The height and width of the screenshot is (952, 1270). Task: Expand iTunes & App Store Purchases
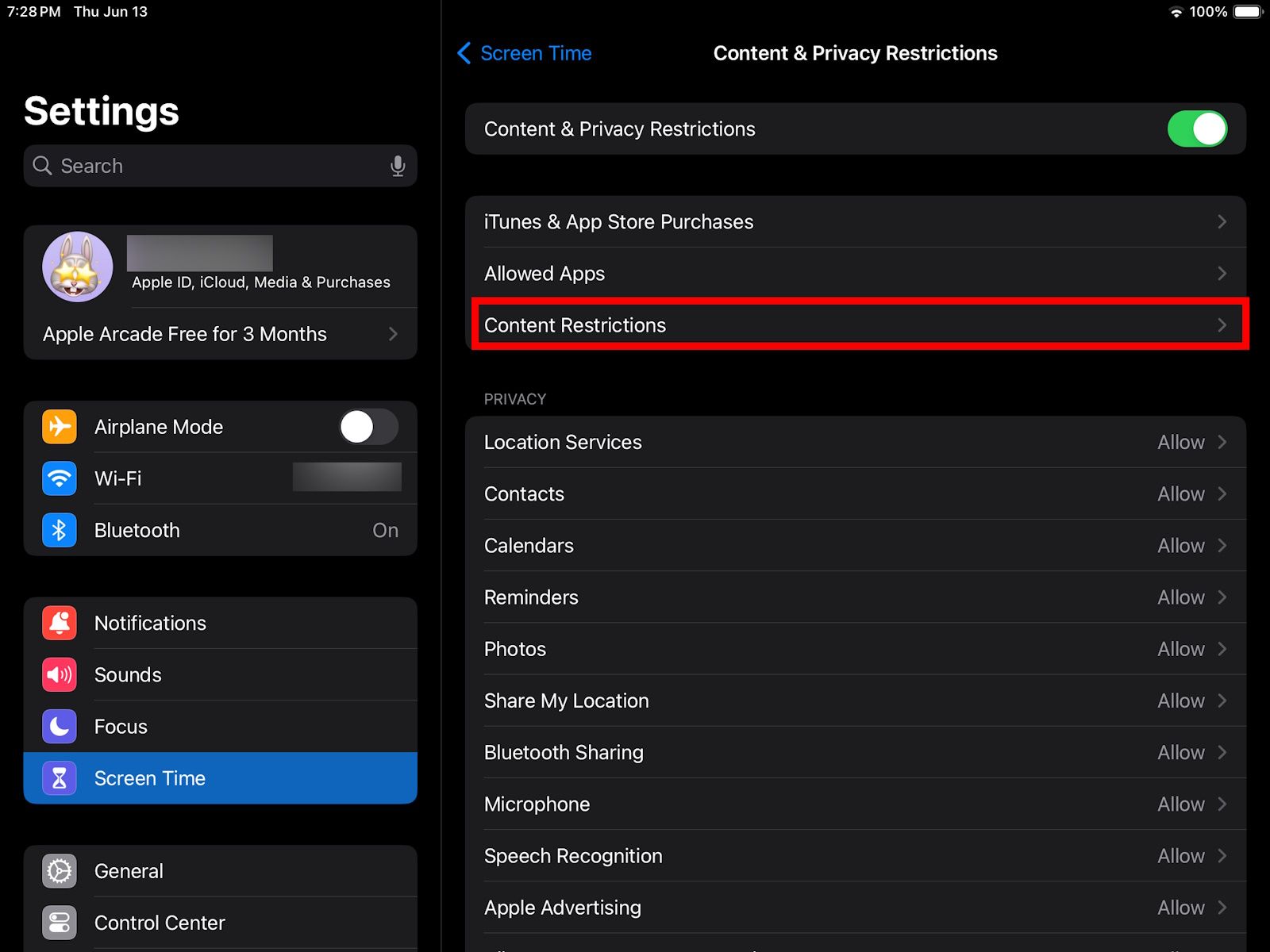855,222
